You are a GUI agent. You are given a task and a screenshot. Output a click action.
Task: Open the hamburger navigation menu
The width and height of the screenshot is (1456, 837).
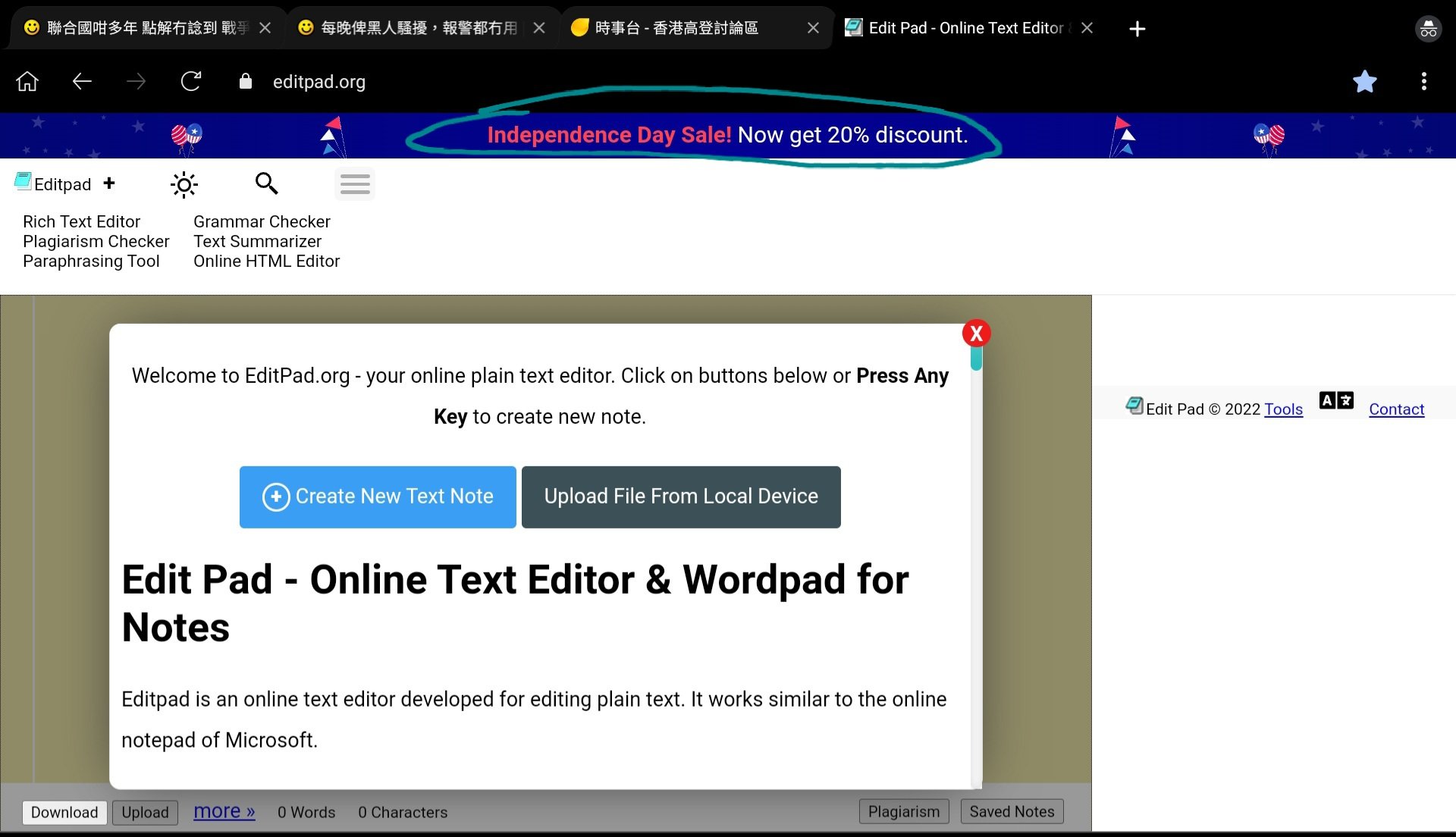click(x=354, y=183)
